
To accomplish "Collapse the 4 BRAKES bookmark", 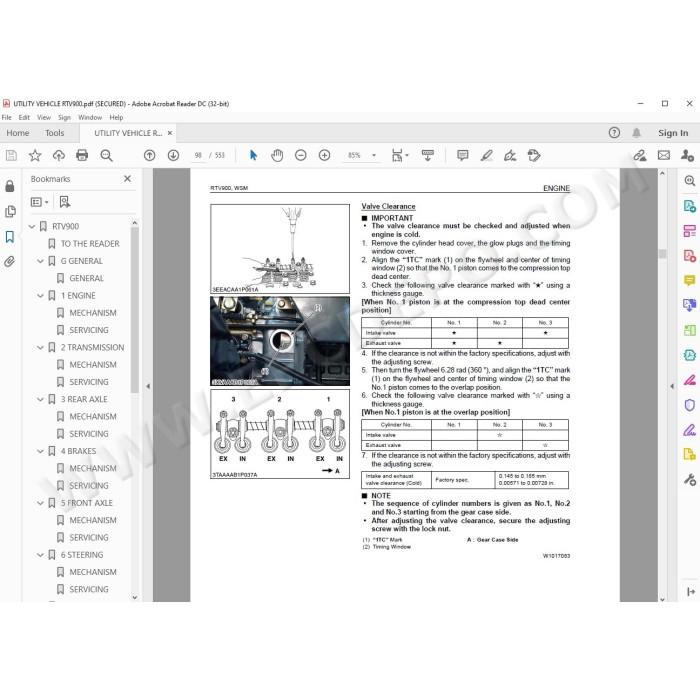I will [40, 451].
